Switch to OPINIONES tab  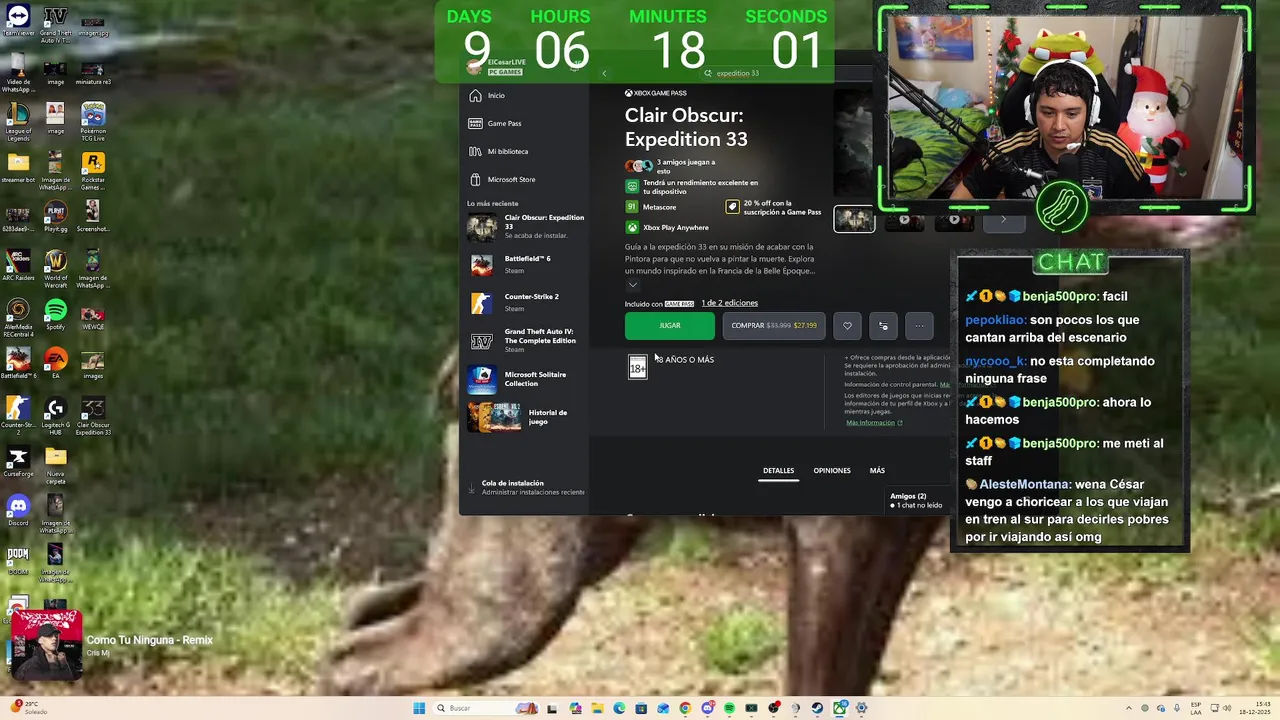(x=832, y=470)
